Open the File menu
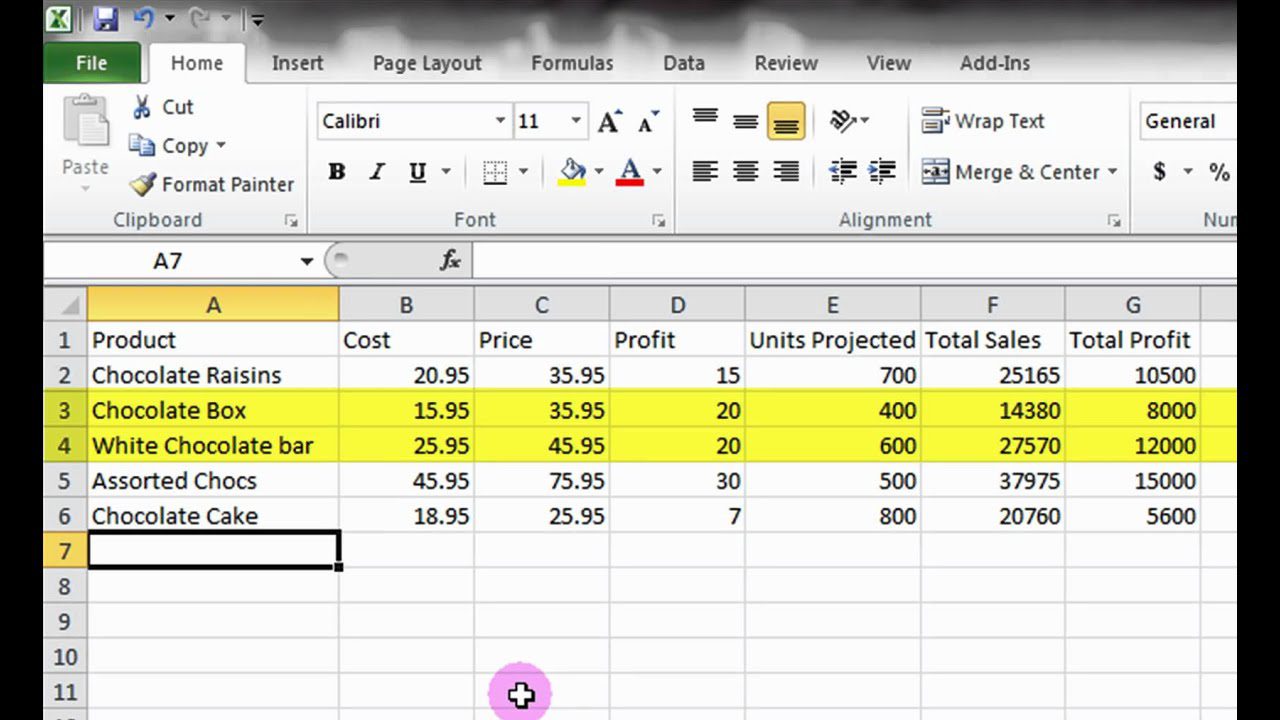 91,62
